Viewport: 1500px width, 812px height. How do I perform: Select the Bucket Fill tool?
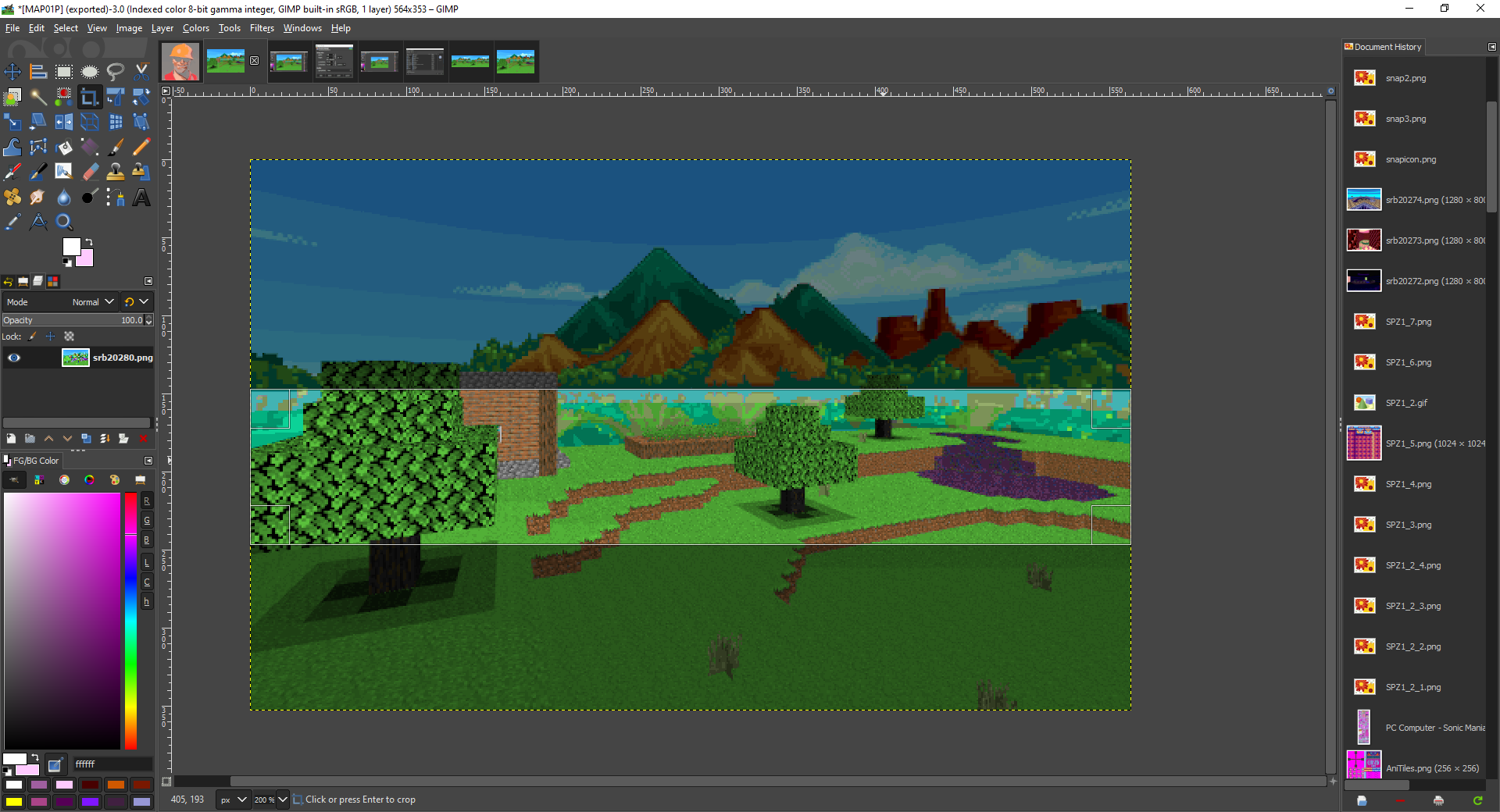pyautogui.click(x=64, y=147)
